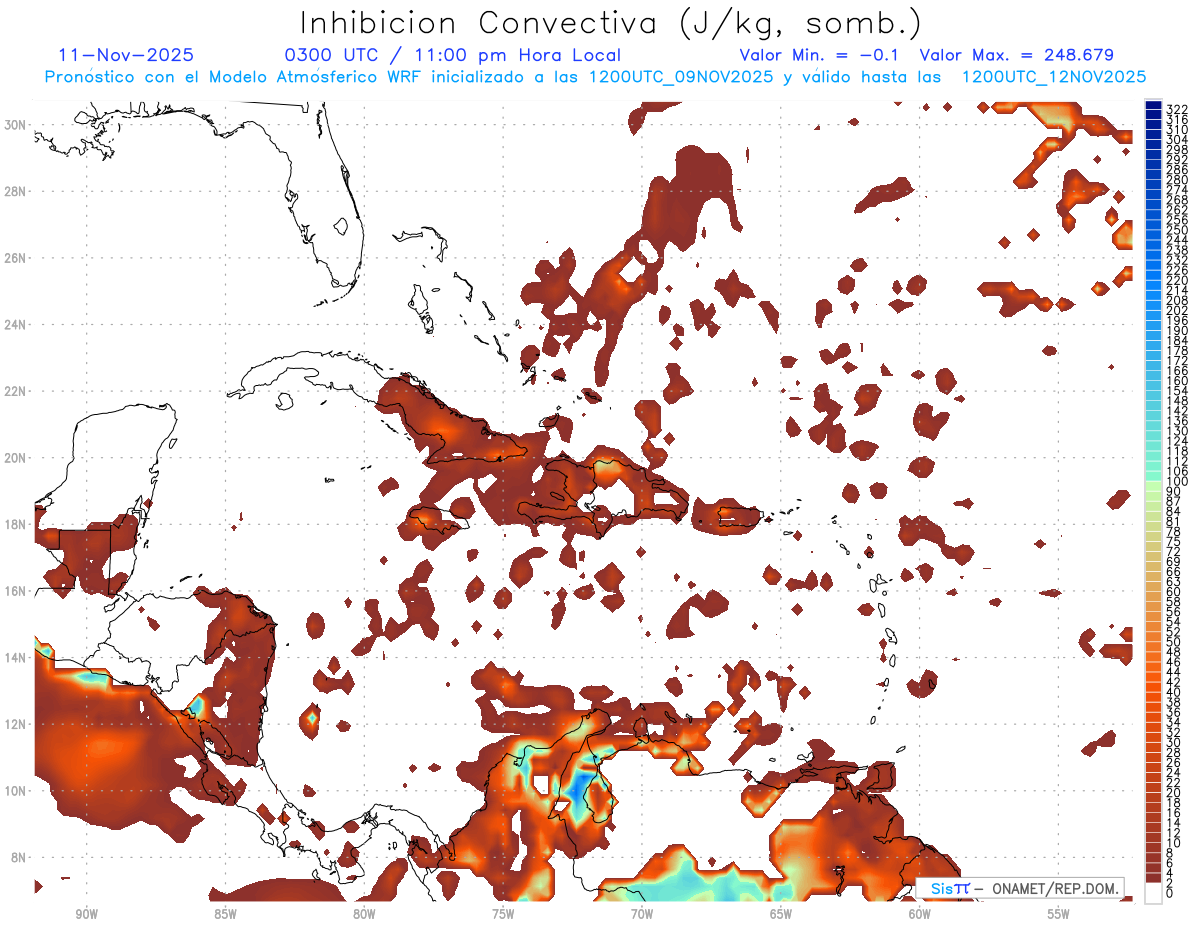Click the '85W' longitude label
1200x927 pixels.
pos(225,914)
